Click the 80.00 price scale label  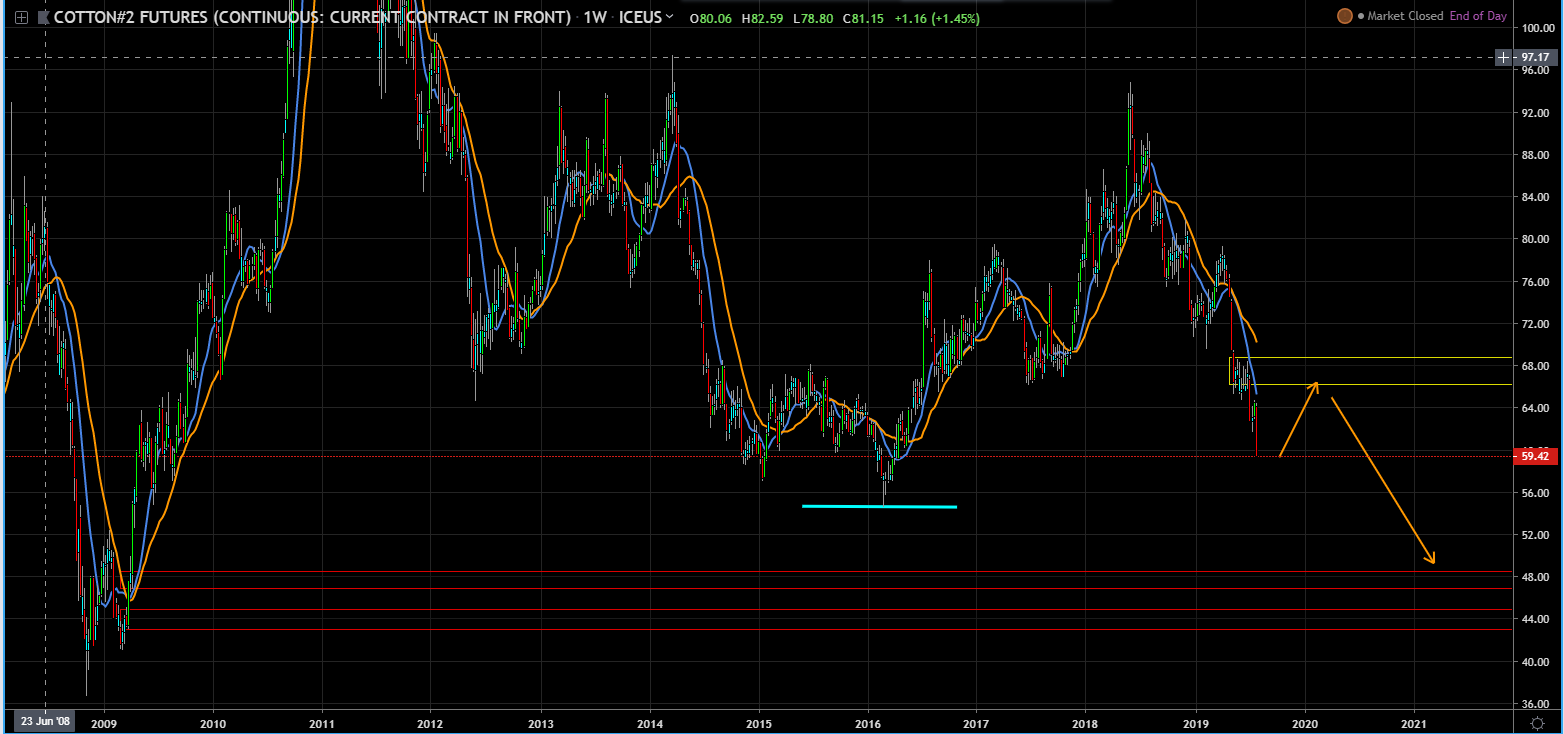tap(1534, 240)
